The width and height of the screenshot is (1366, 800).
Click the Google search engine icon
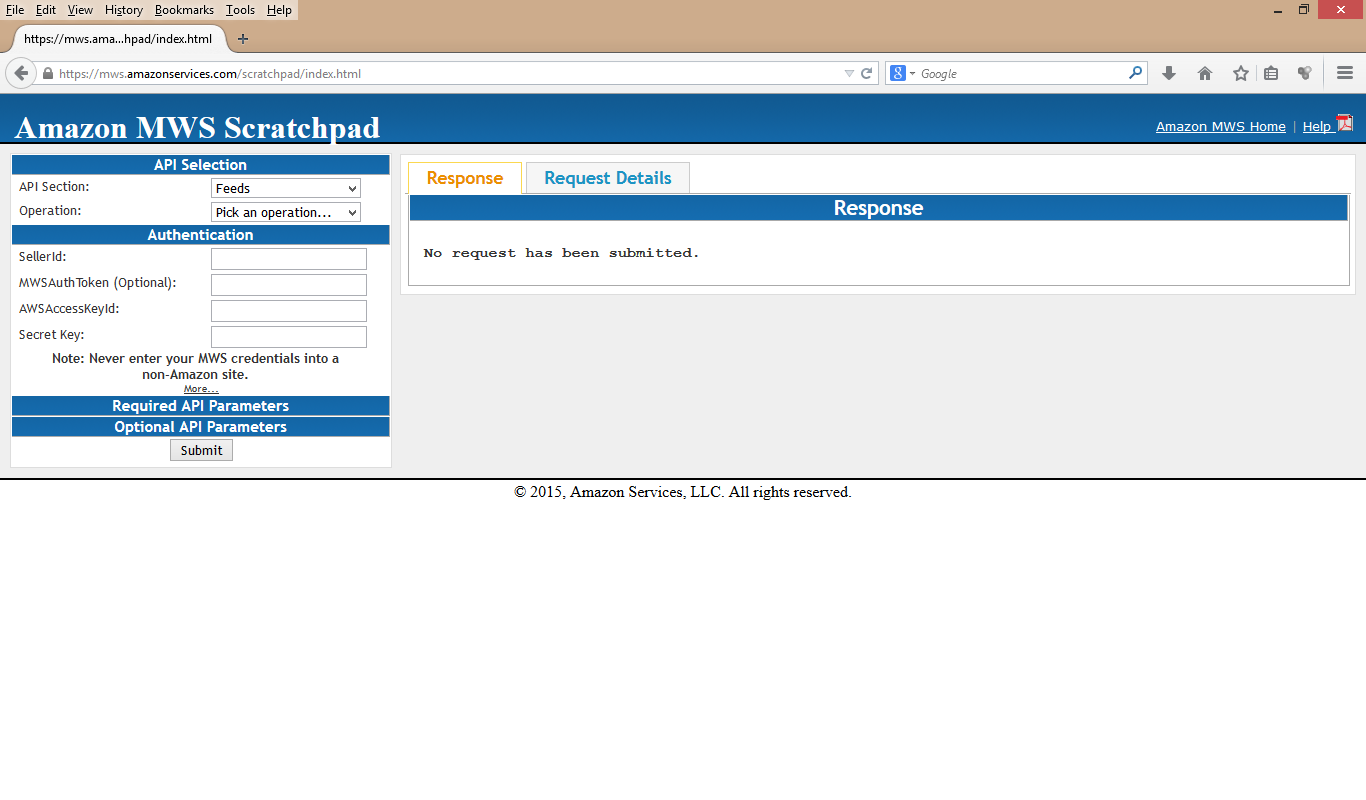pyautogui.click(x=898, y=73)
